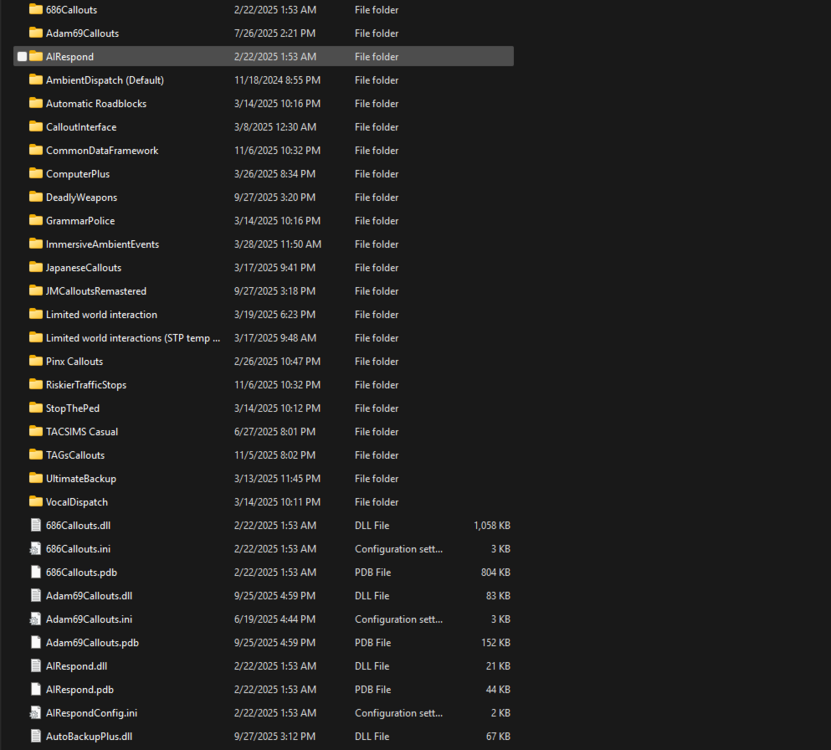The width and height of the screenshot is (831, 750).
Task: Click the AIRespond.pdb file icon
Action: point(35,689)
